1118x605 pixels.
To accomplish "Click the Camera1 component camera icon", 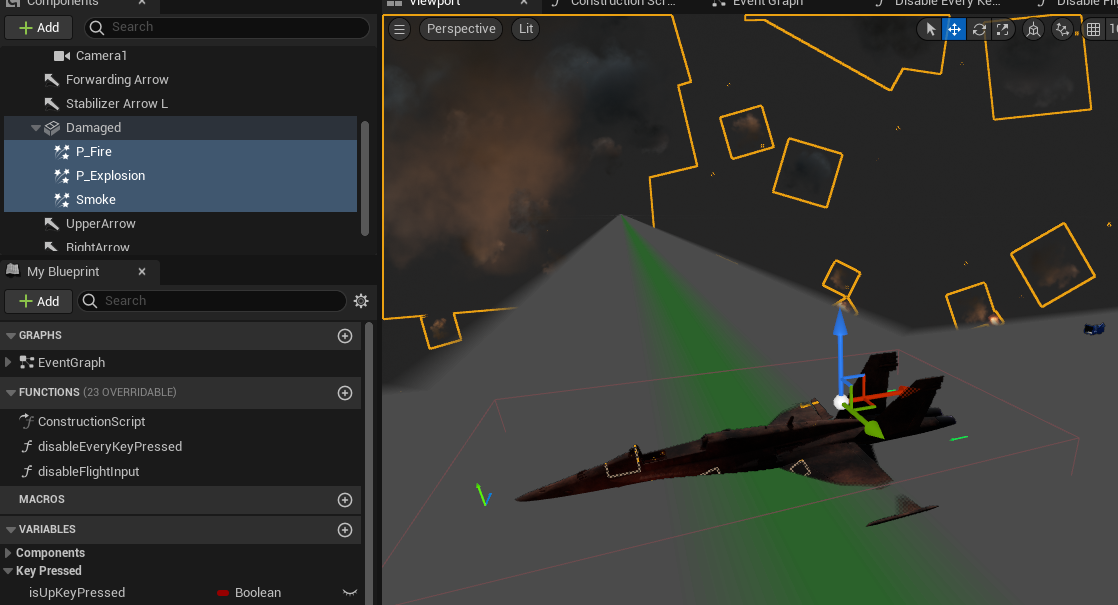I will (62, 56).
